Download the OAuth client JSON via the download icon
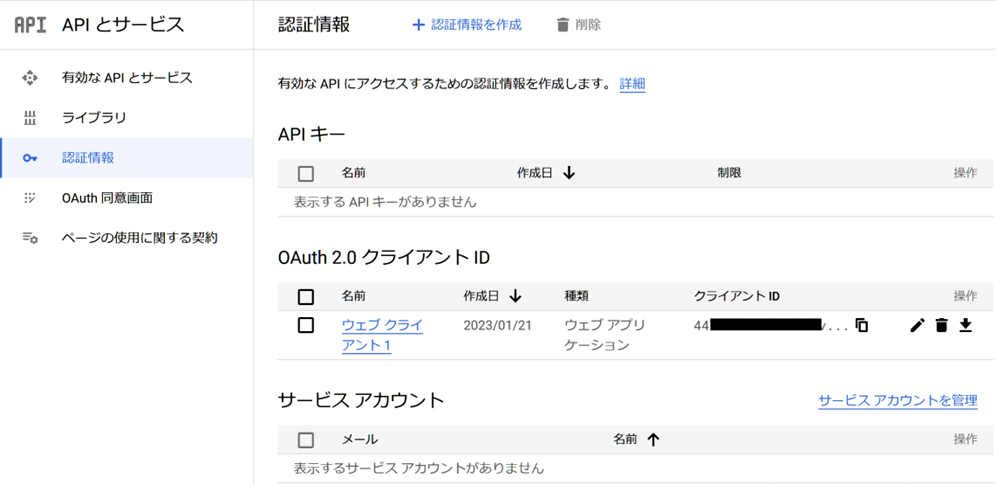Viewport: 996px width, 485px height. point(965,325)
